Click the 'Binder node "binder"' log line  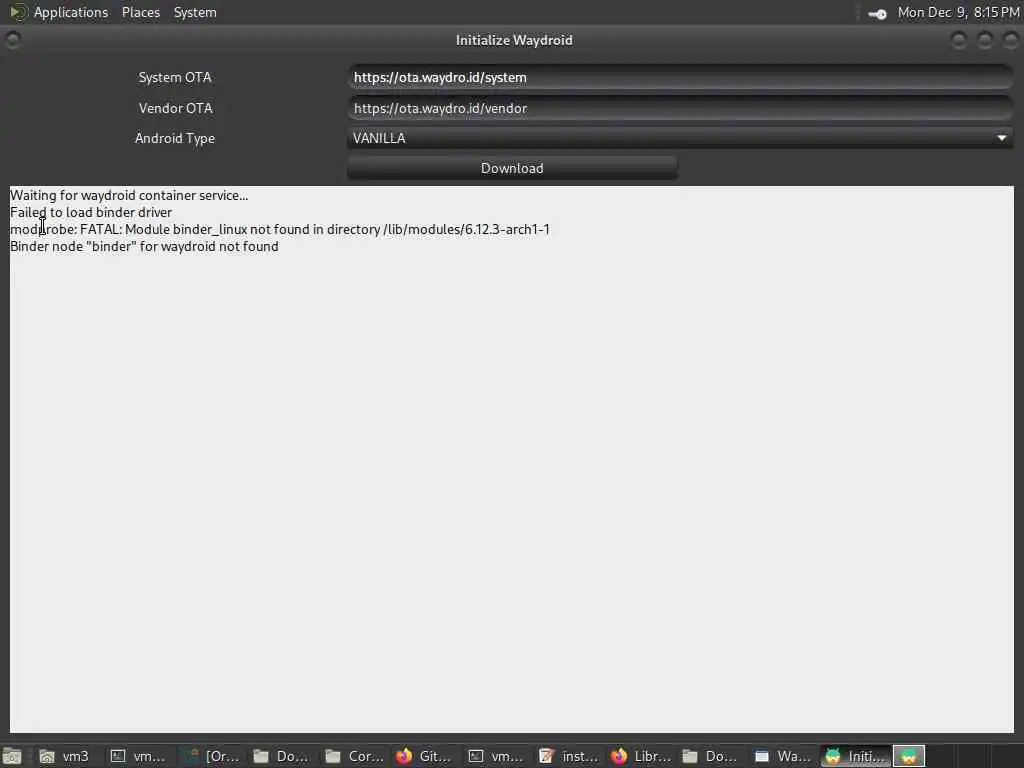144,246
